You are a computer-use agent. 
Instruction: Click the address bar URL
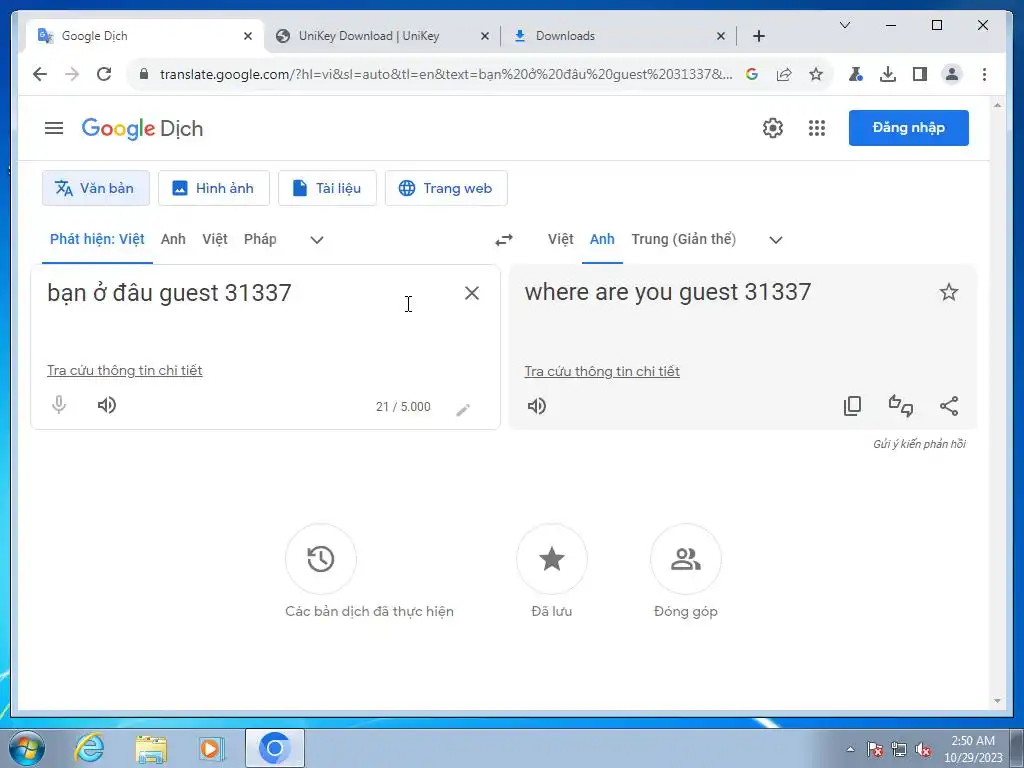click(446, 74)
